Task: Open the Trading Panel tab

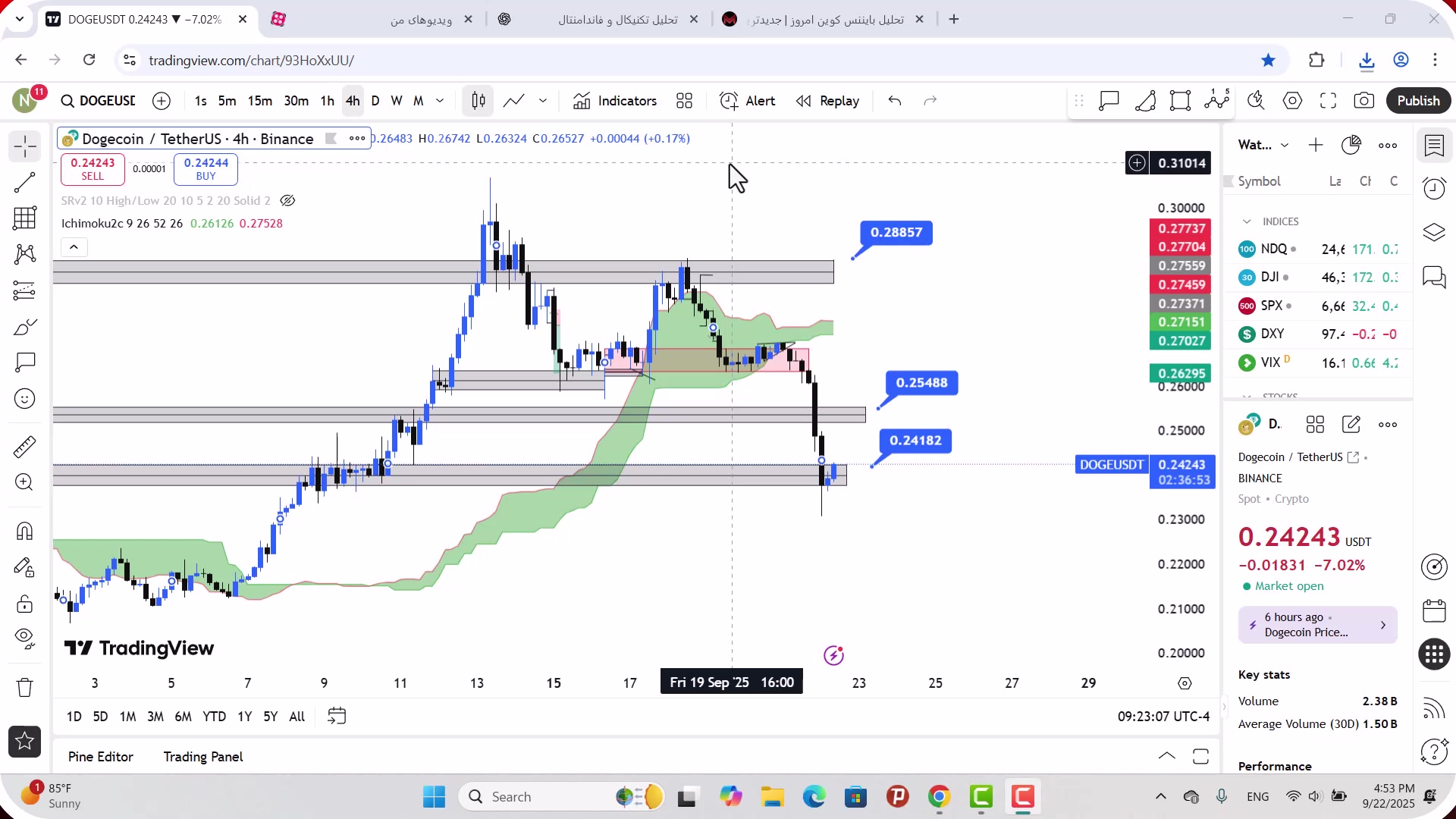Action: (203, 757)
